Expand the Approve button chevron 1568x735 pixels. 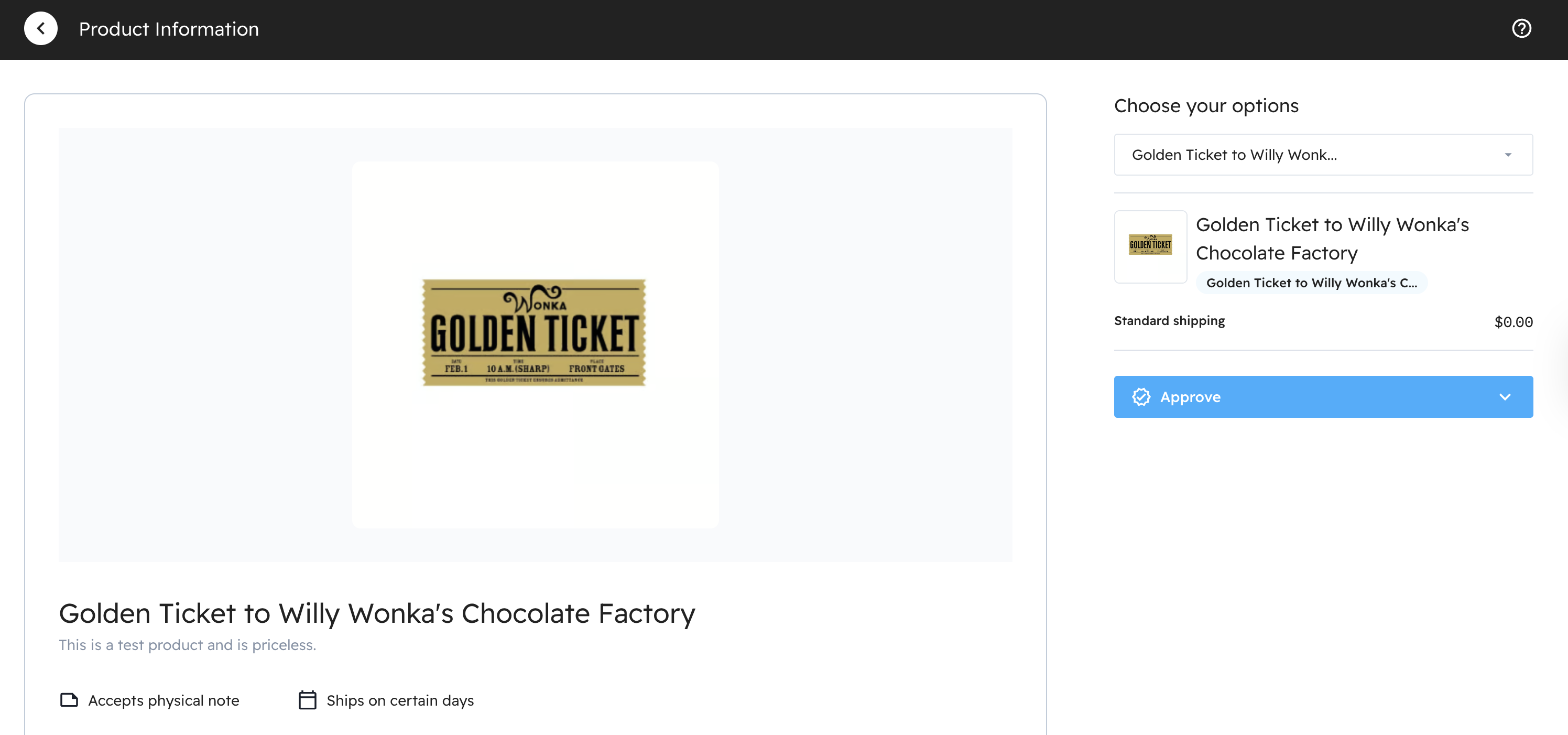coord(1505,397)
